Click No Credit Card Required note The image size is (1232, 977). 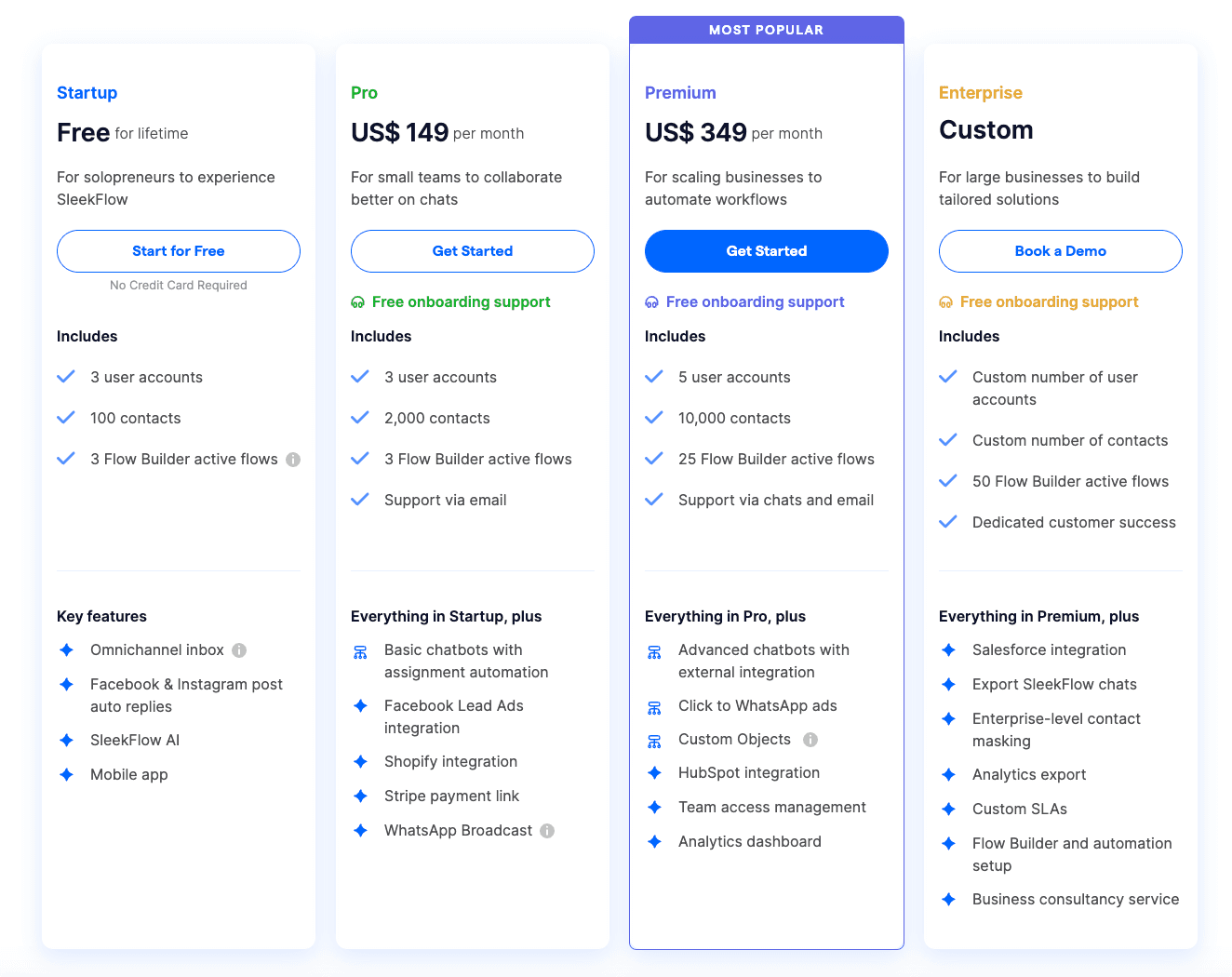[179, 286]
